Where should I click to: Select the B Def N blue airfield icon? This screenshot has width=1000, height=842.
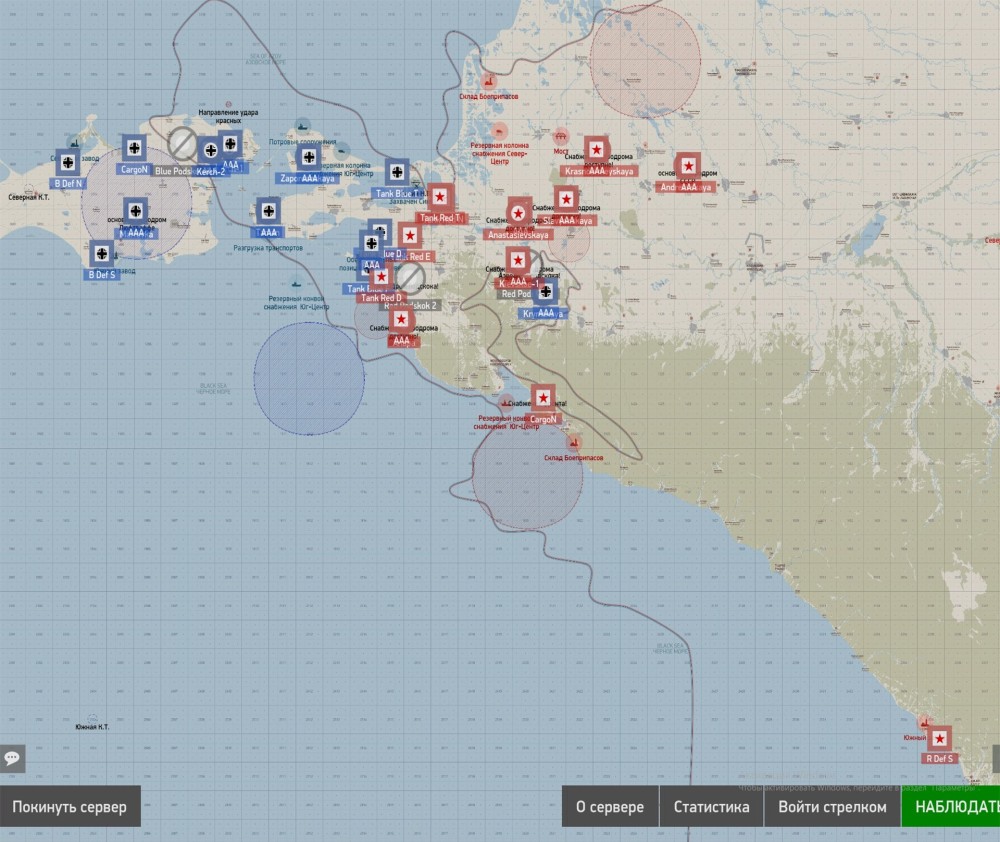click(x=68, y=163)
